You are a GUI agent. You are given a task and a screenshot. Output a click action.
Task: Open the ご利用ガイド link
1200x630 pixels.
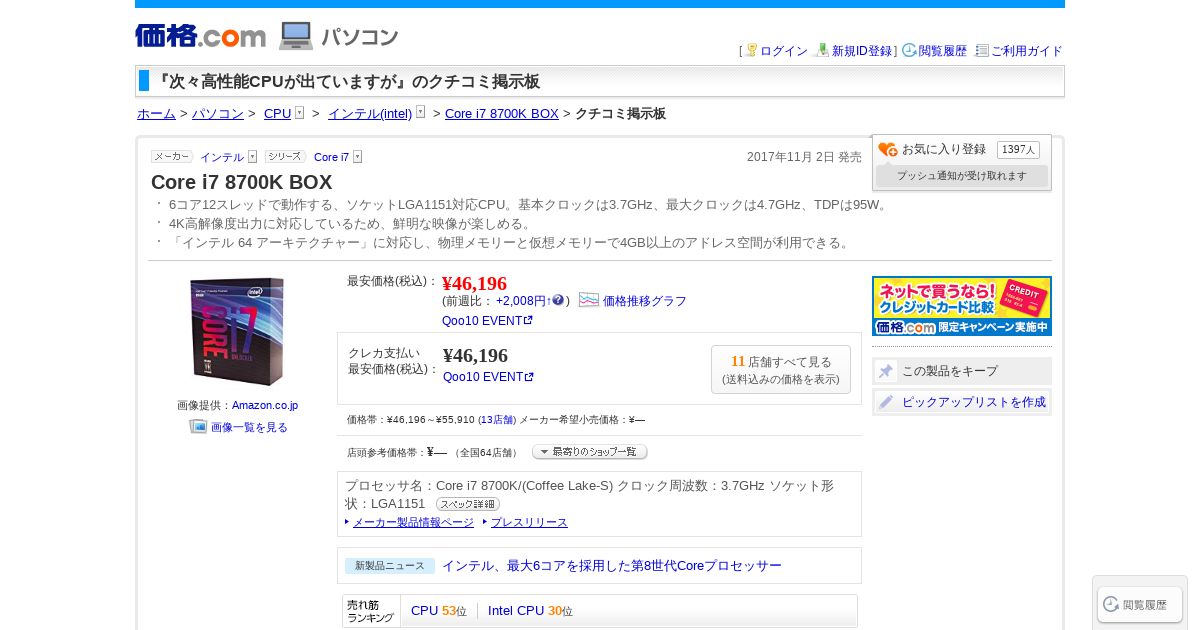click(1027, 51)
